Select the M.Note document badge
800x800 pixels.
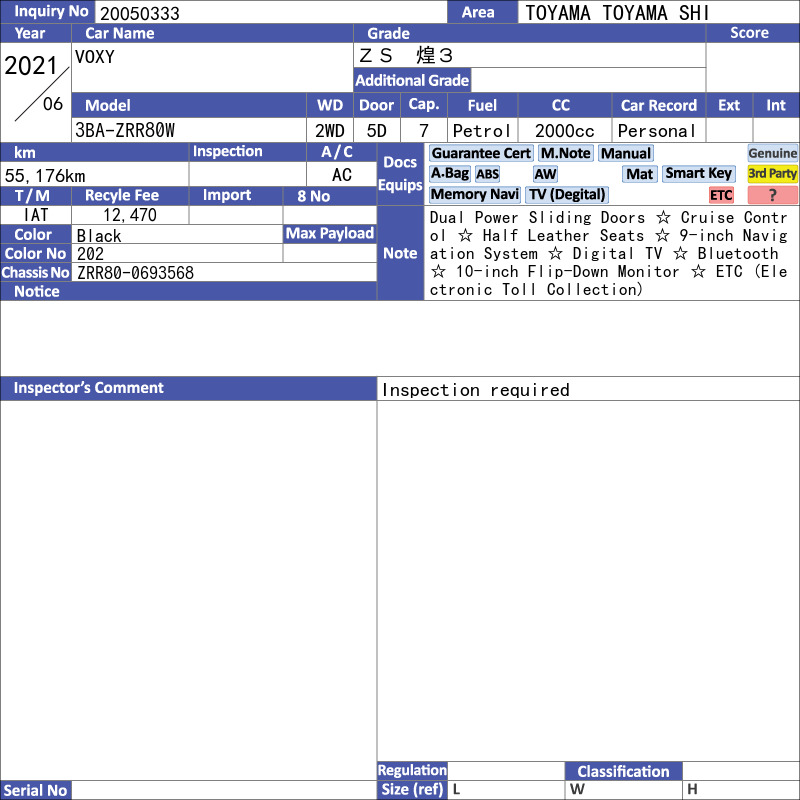[565, 154]
